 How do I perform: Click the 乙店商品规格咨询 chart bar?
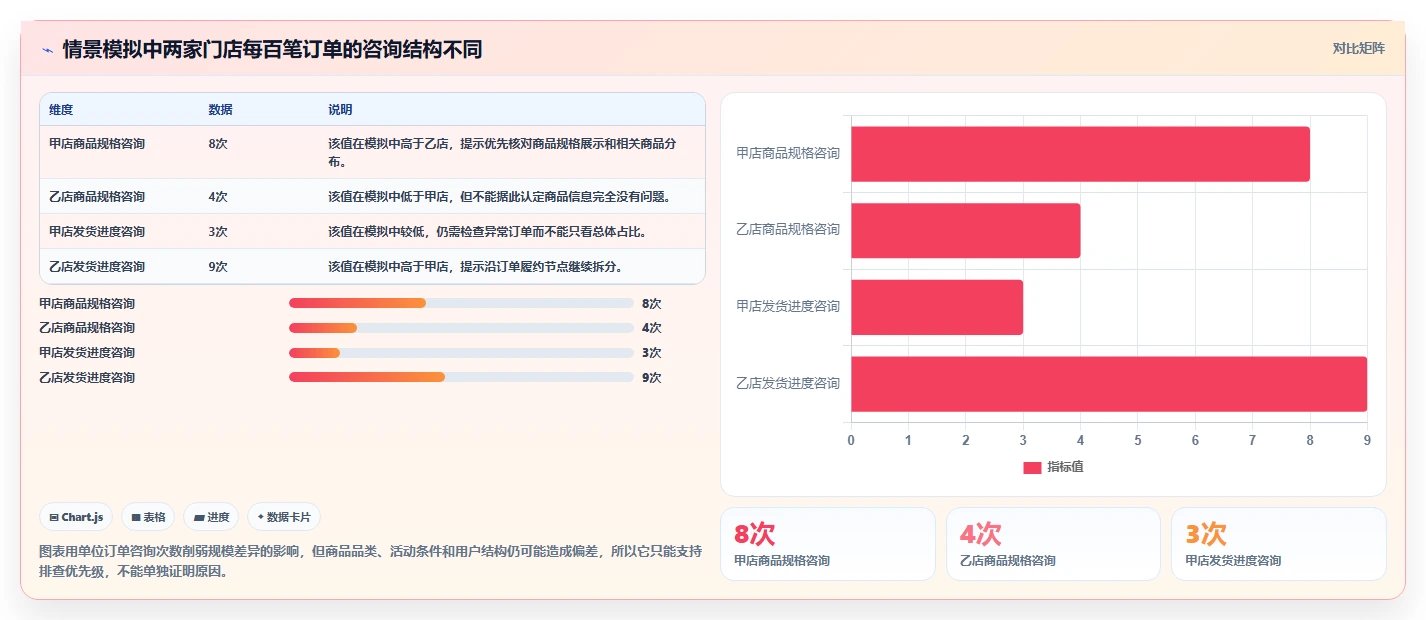(966, 231)
